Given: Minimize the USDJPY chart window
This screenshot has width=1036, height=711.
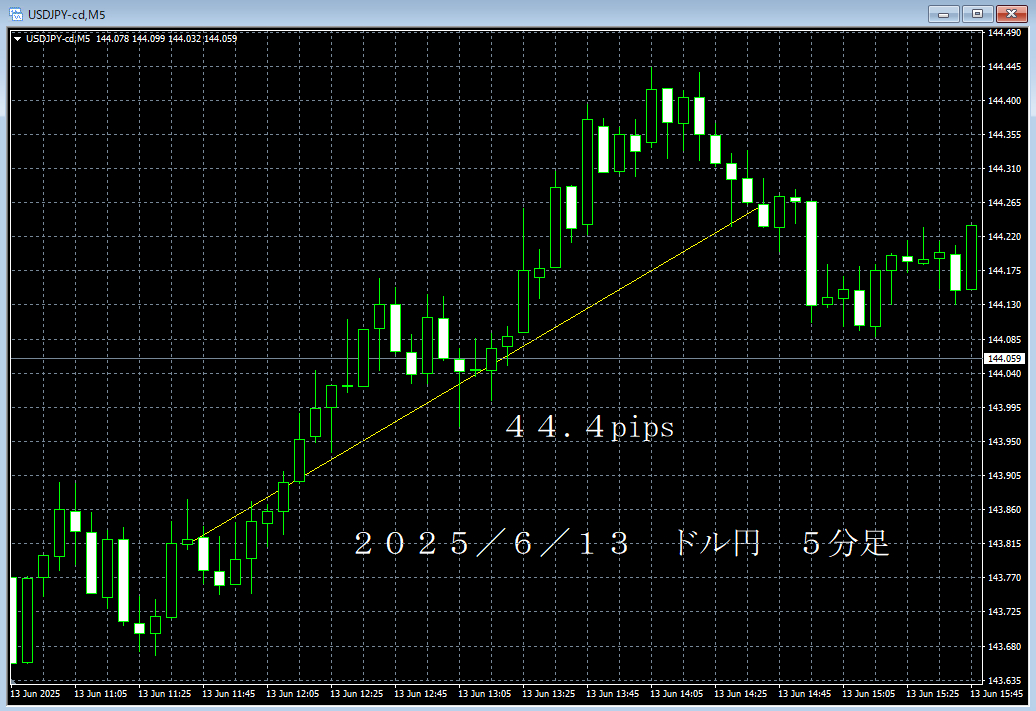Looking at the screenshot, I should [942, 14].
